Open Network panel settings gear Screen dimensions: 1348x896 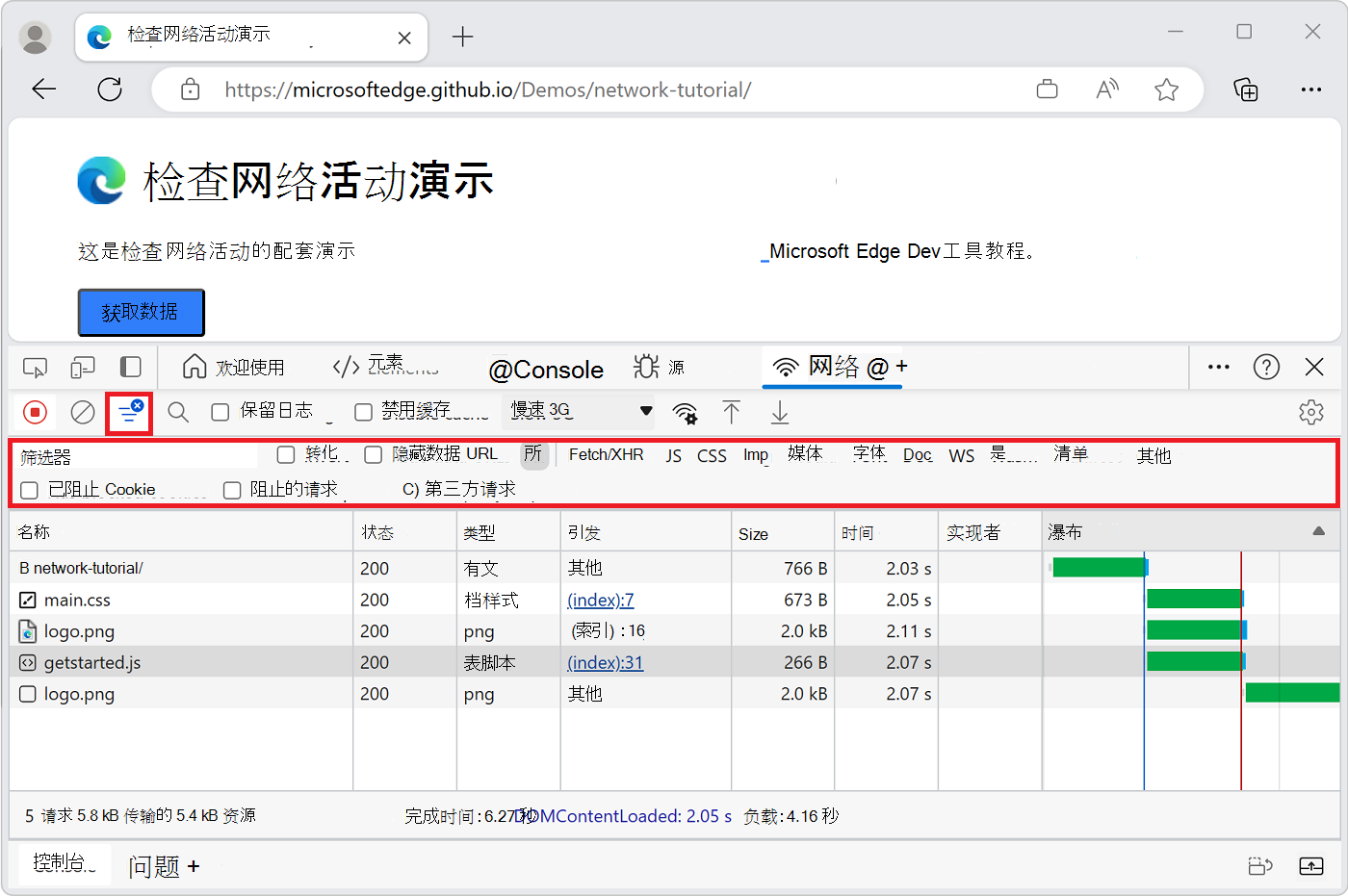1311,412
